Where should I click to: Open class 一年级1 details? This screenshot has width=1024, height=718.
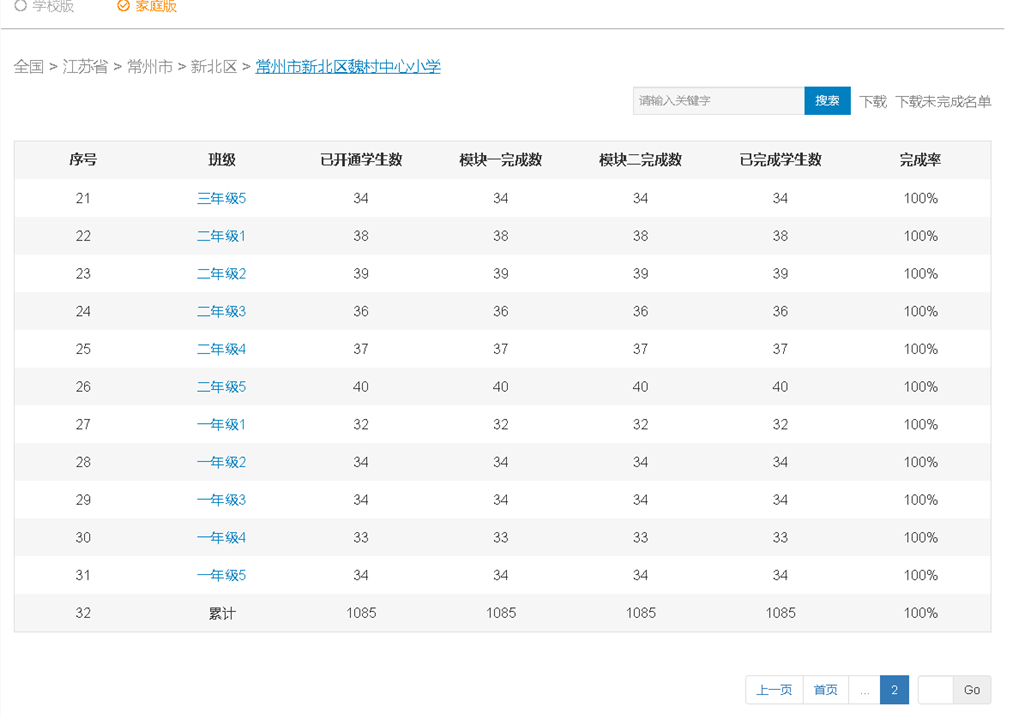point(221,425)
